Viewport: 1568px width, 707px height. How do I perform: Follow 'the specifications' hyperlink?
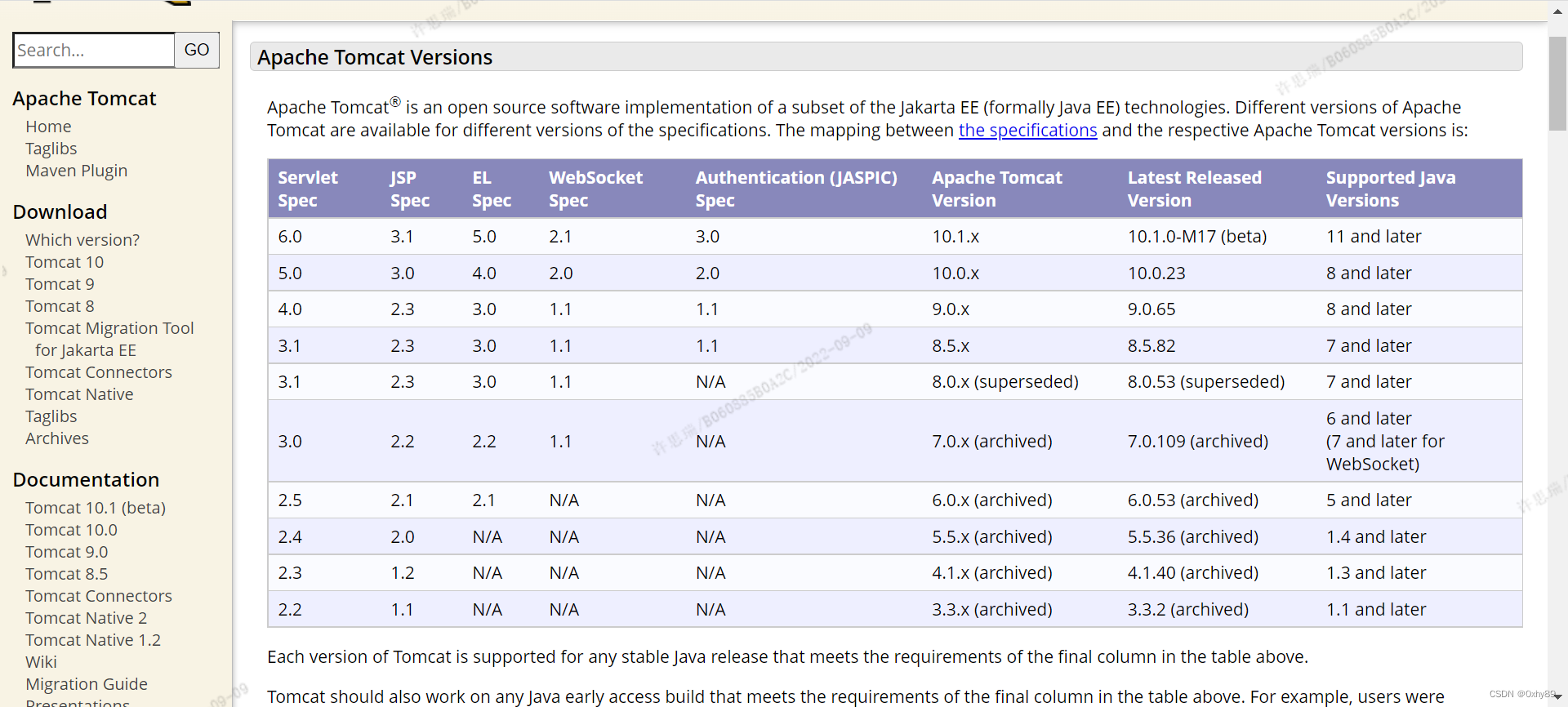pyautogui.click(x=1027, y=131)
